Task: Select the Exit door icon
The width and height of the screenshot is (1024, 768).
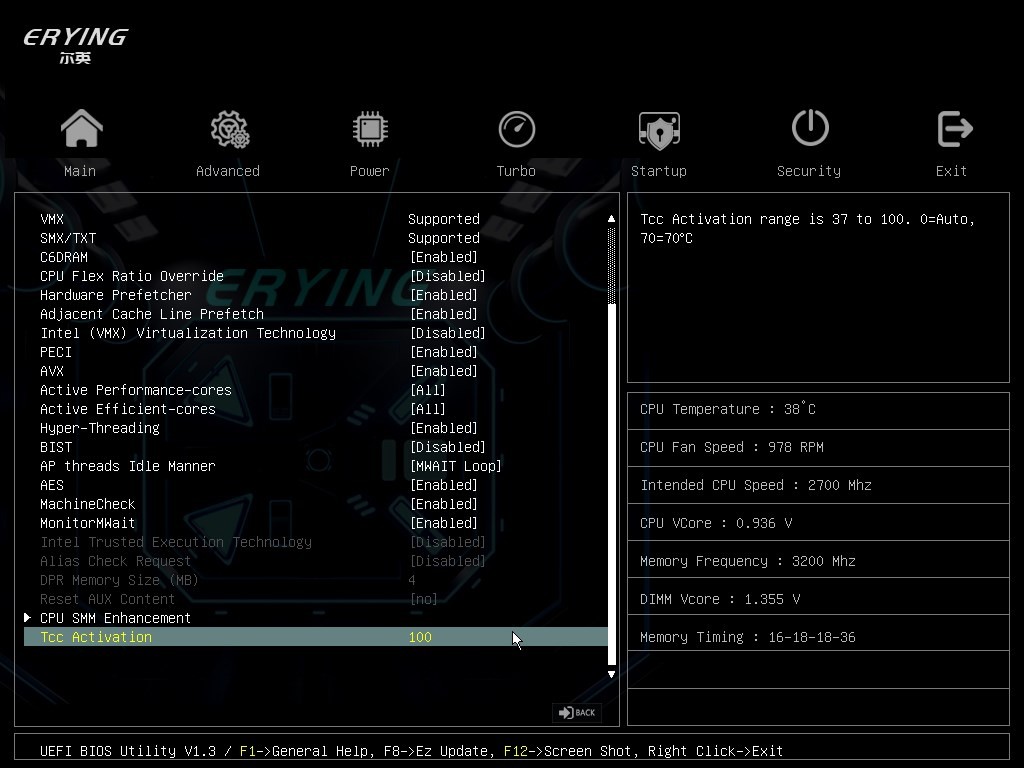Action: (x=953, y=130)
